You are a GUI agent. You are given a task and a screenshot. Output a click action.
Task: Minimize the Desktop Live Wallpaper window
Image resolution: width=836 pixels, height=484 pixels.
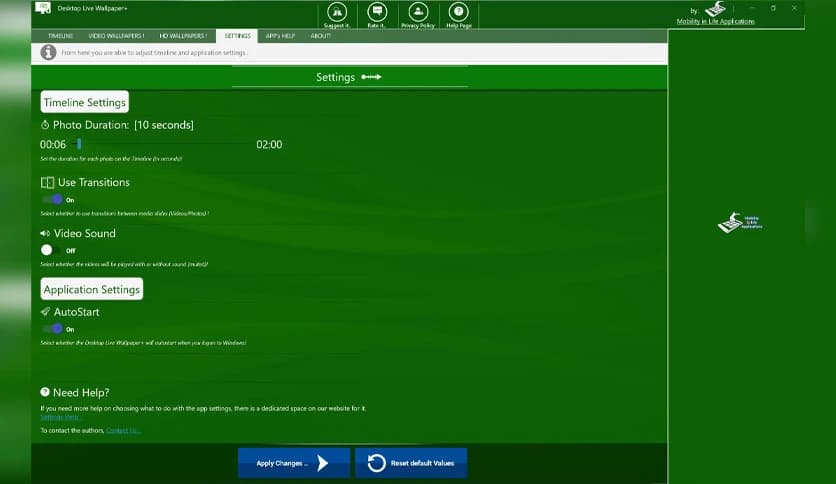point(752,8)
